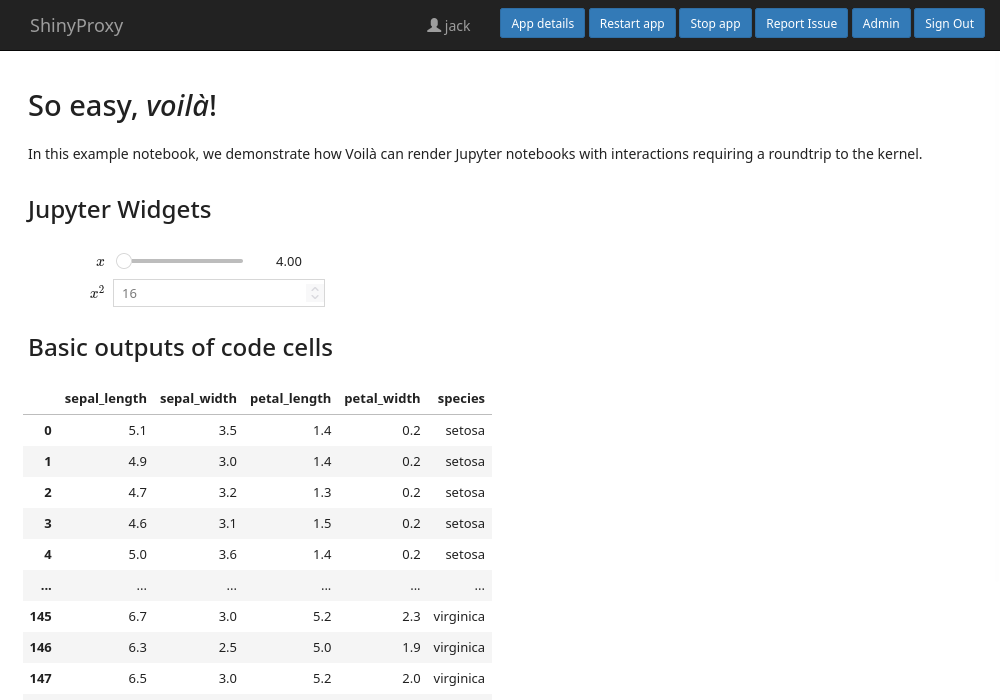Sign Out of ShinyProxy

(x=949, y=24)
